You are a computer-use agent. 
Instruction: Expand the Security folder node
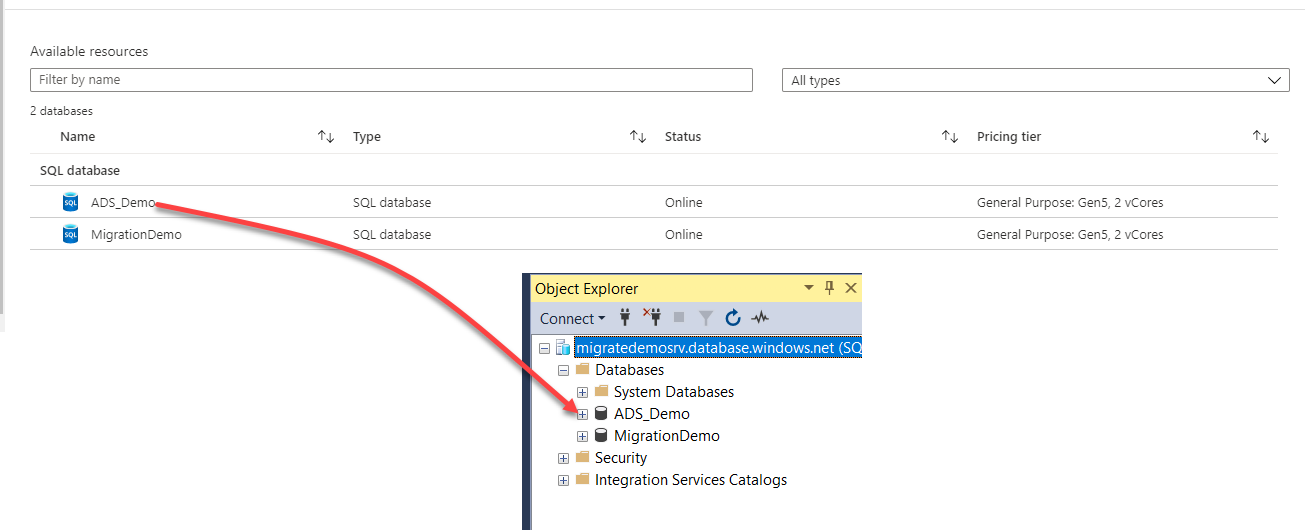[x=563, y=458]
